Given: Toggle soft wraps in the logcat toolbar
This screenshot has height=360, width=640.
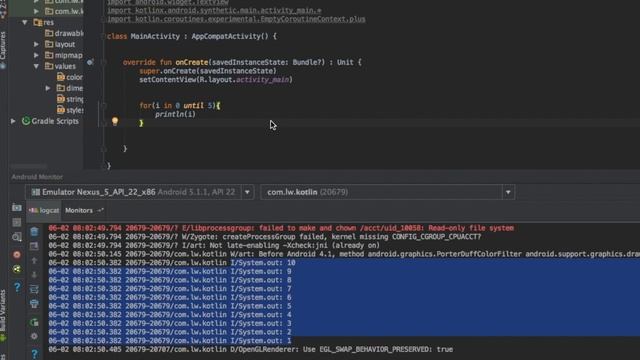Looking at the screenshot, I should (x=34, y=289).
